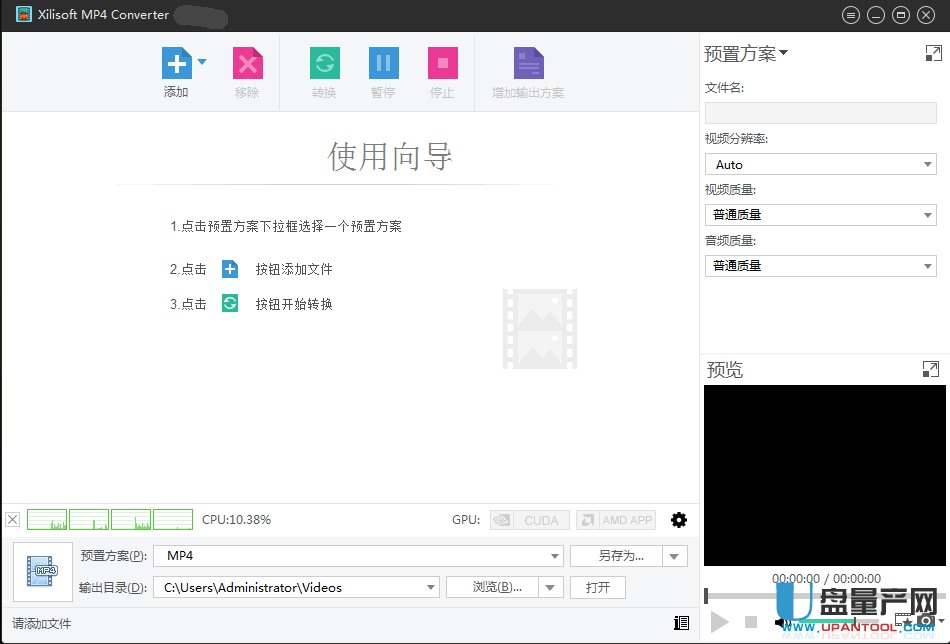Click the 浏览(B) browse button
The image size is (950, 644).
[496, 587]
